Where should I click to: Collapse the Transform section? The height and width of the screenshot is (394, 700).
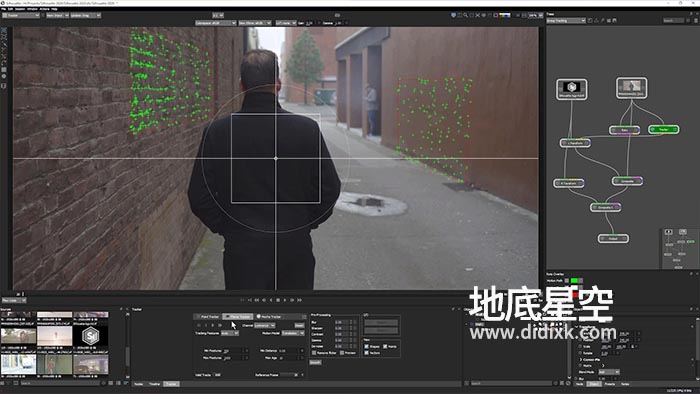(576, 327)
